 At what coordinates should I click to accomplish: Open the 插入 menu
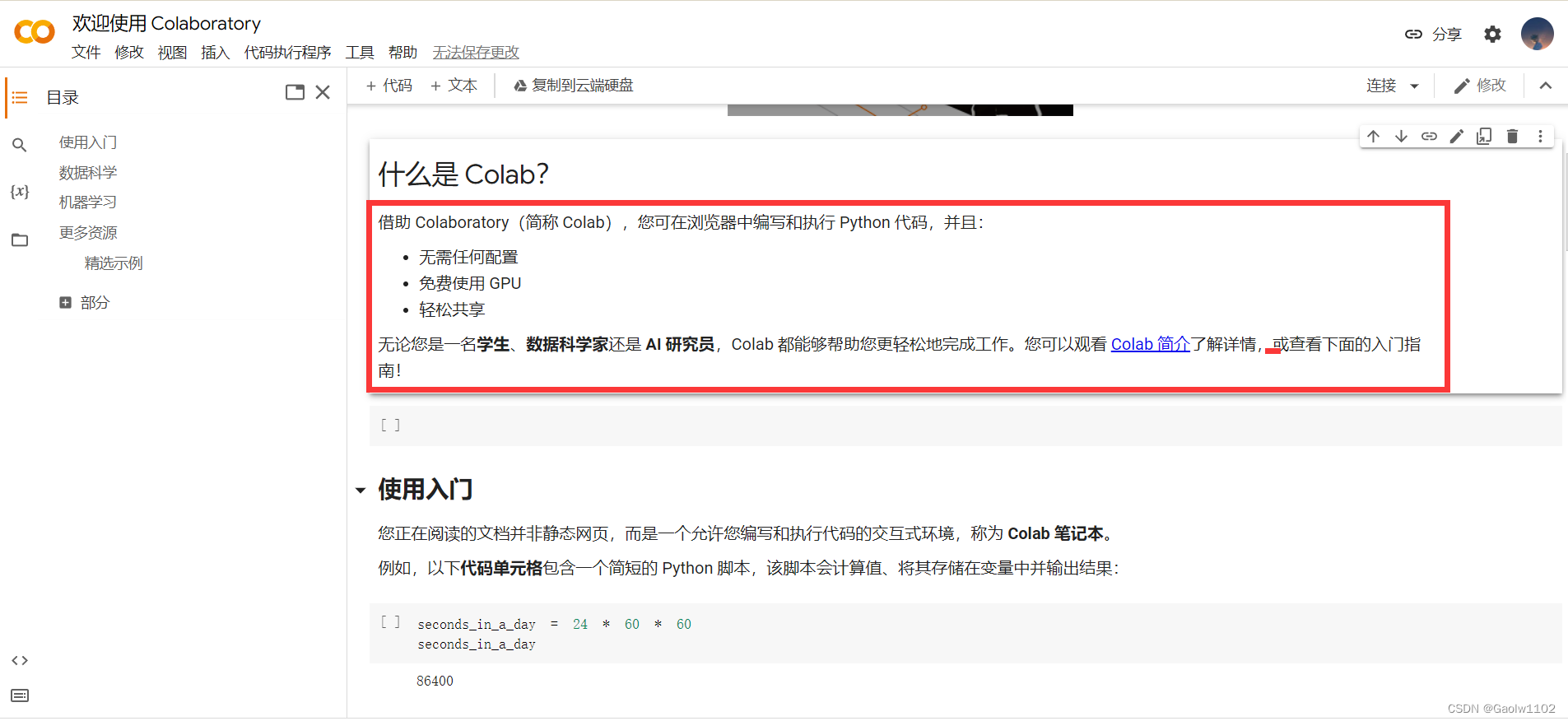[215, 53]
